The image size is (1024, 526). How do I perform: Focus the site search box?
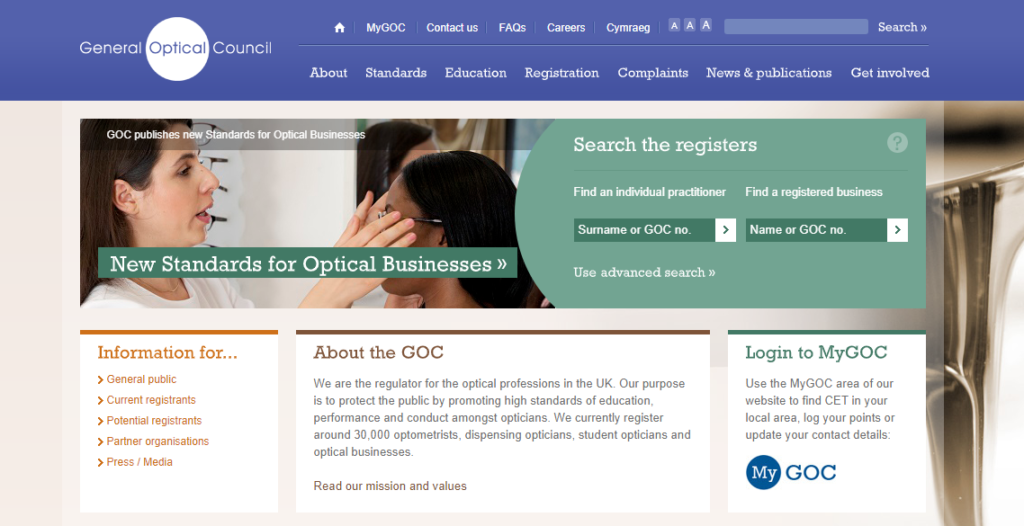coord(796,27)
